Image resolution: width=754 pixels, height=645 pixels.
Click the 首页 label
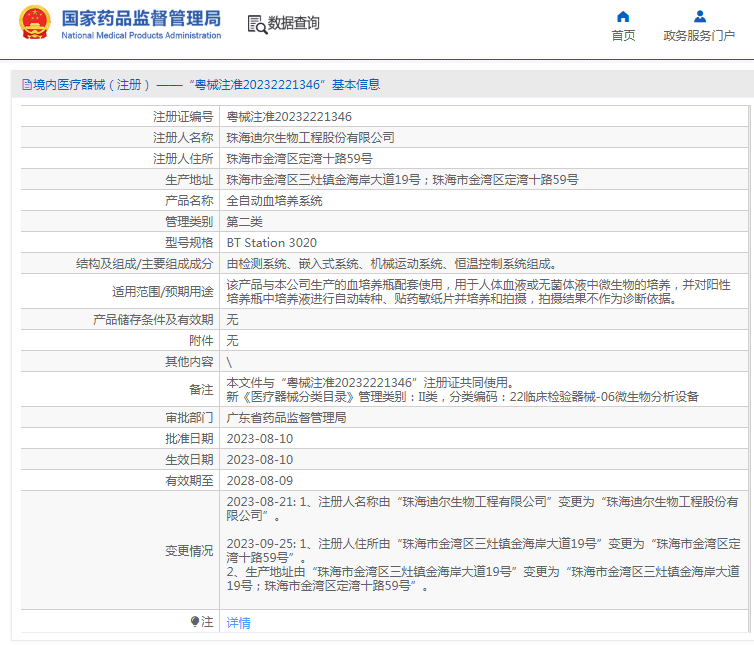click(623, 36)
